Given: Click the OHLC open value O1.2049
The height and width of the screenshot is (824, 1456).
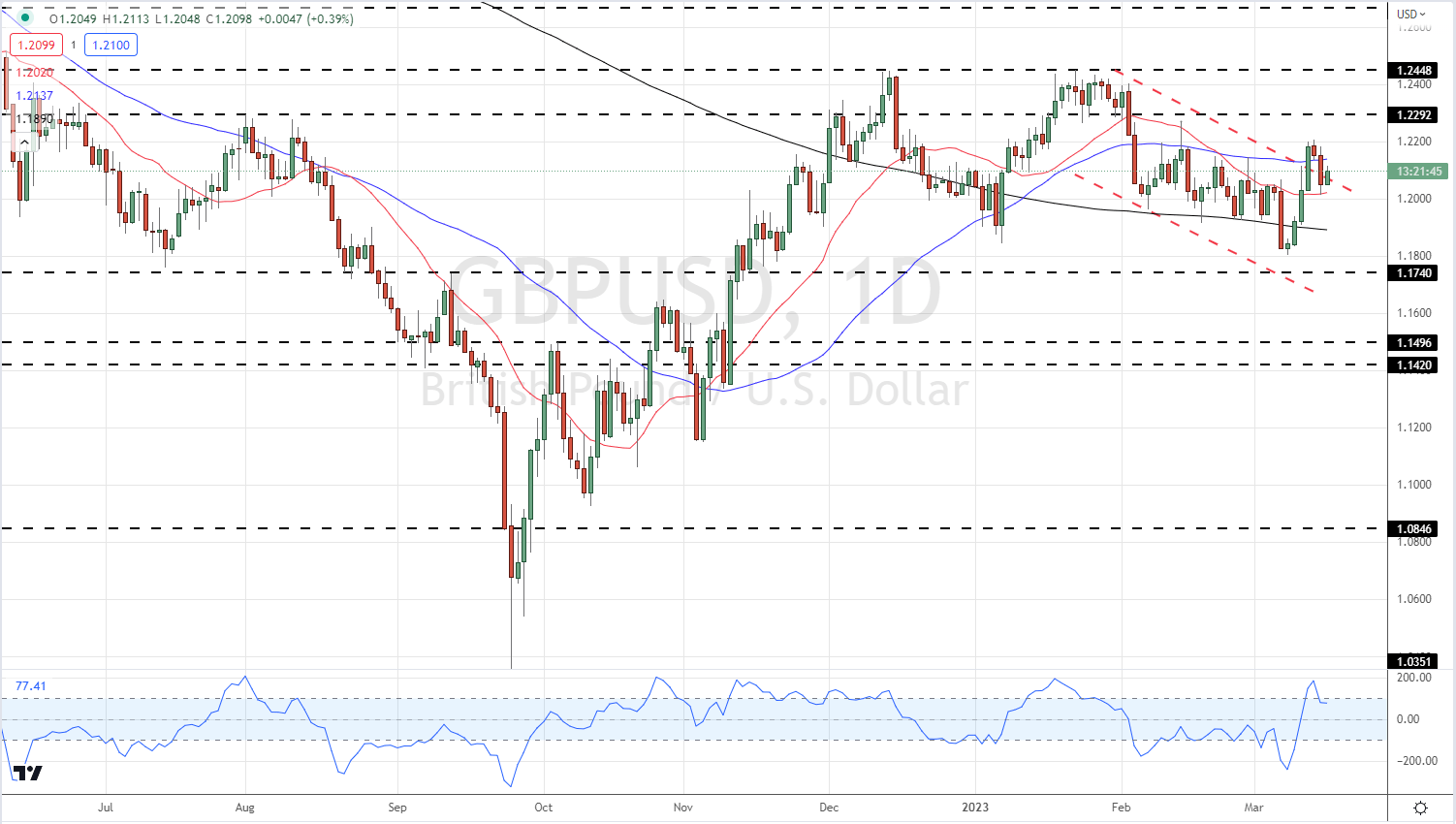Looking at the screenshot, I should [x=73, y=18].
